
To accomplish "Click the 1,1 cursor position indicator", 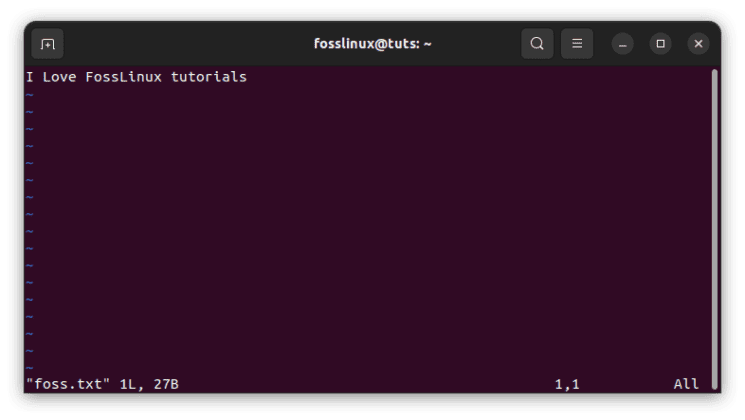I will point(567,384).
